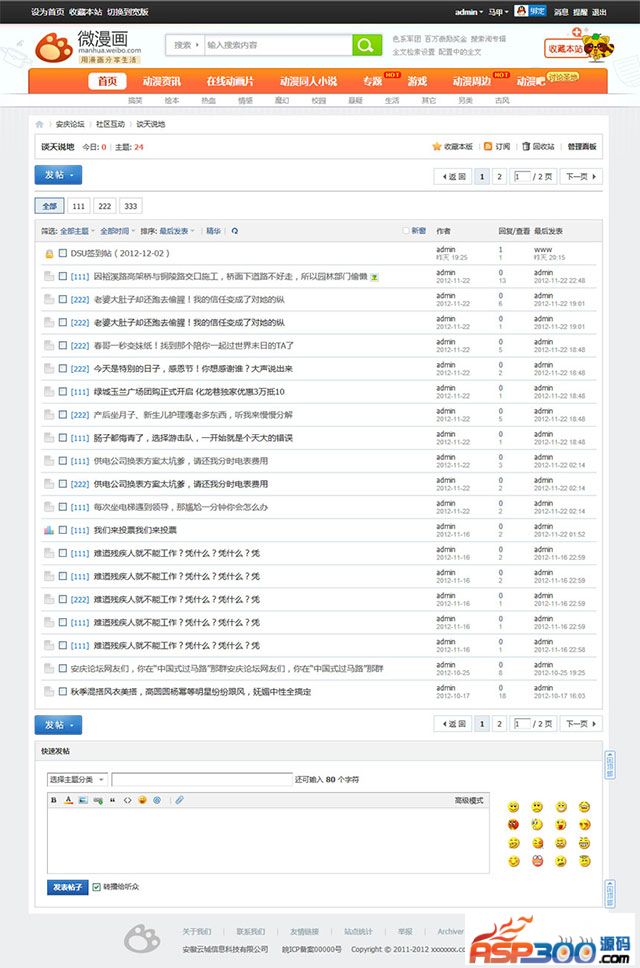Check the box for 我们来投票 thread
Image resolution: width=640 pixels, height=968 pixels.
point(63,530)
